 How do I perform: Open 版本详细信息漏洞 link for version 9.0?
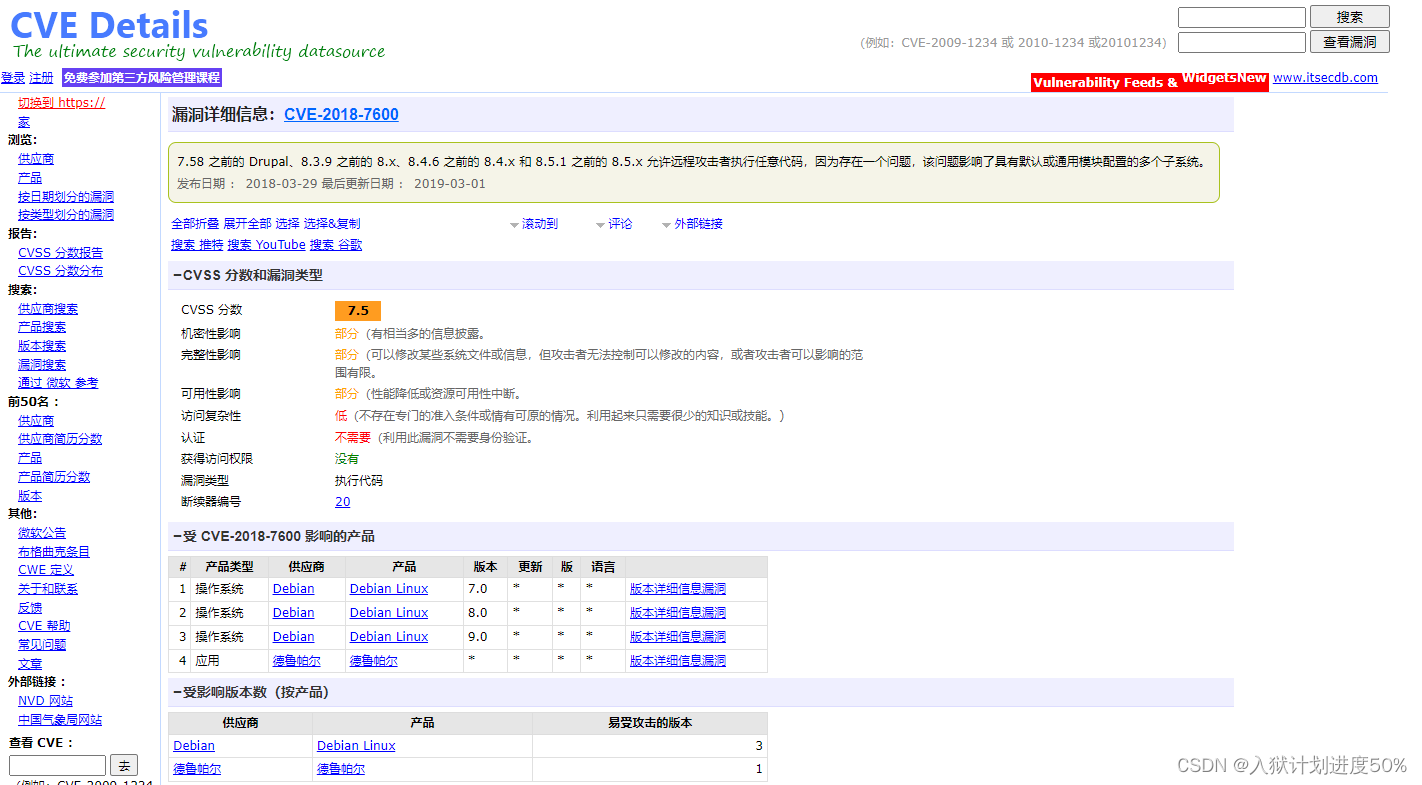(x=678, y=637)
